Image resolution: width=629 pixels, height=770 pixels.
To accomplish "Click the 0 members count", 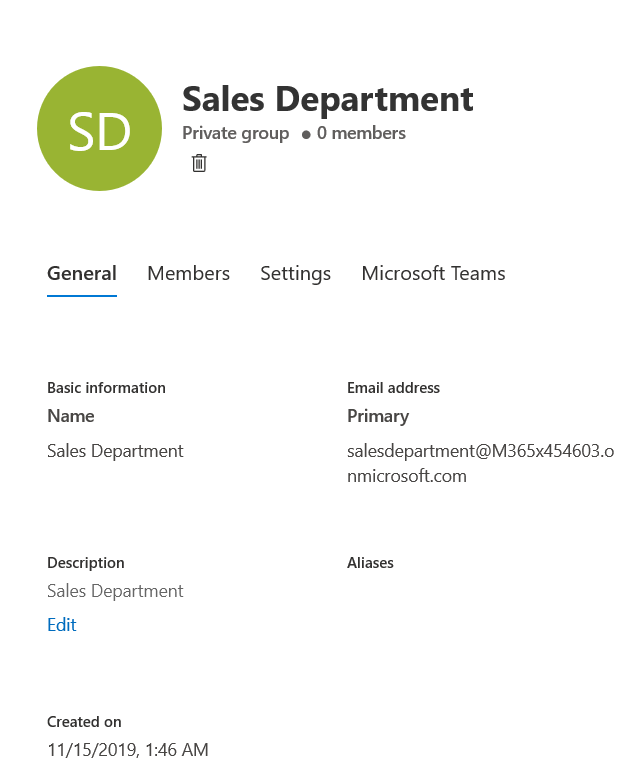I will click(361, 133).
